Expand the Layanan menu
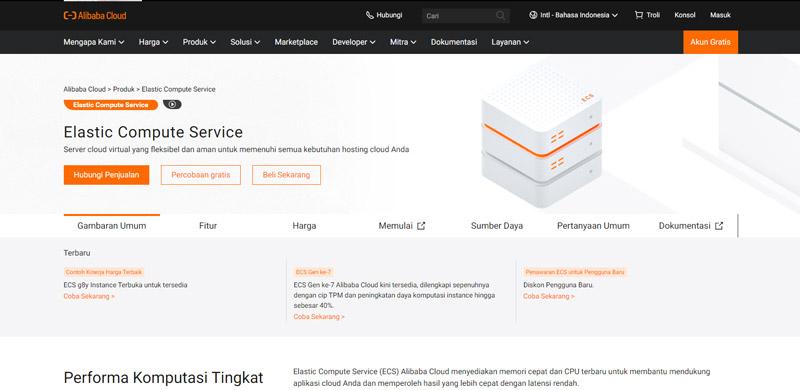Screen dimensions: 800x390 point(510,42)
